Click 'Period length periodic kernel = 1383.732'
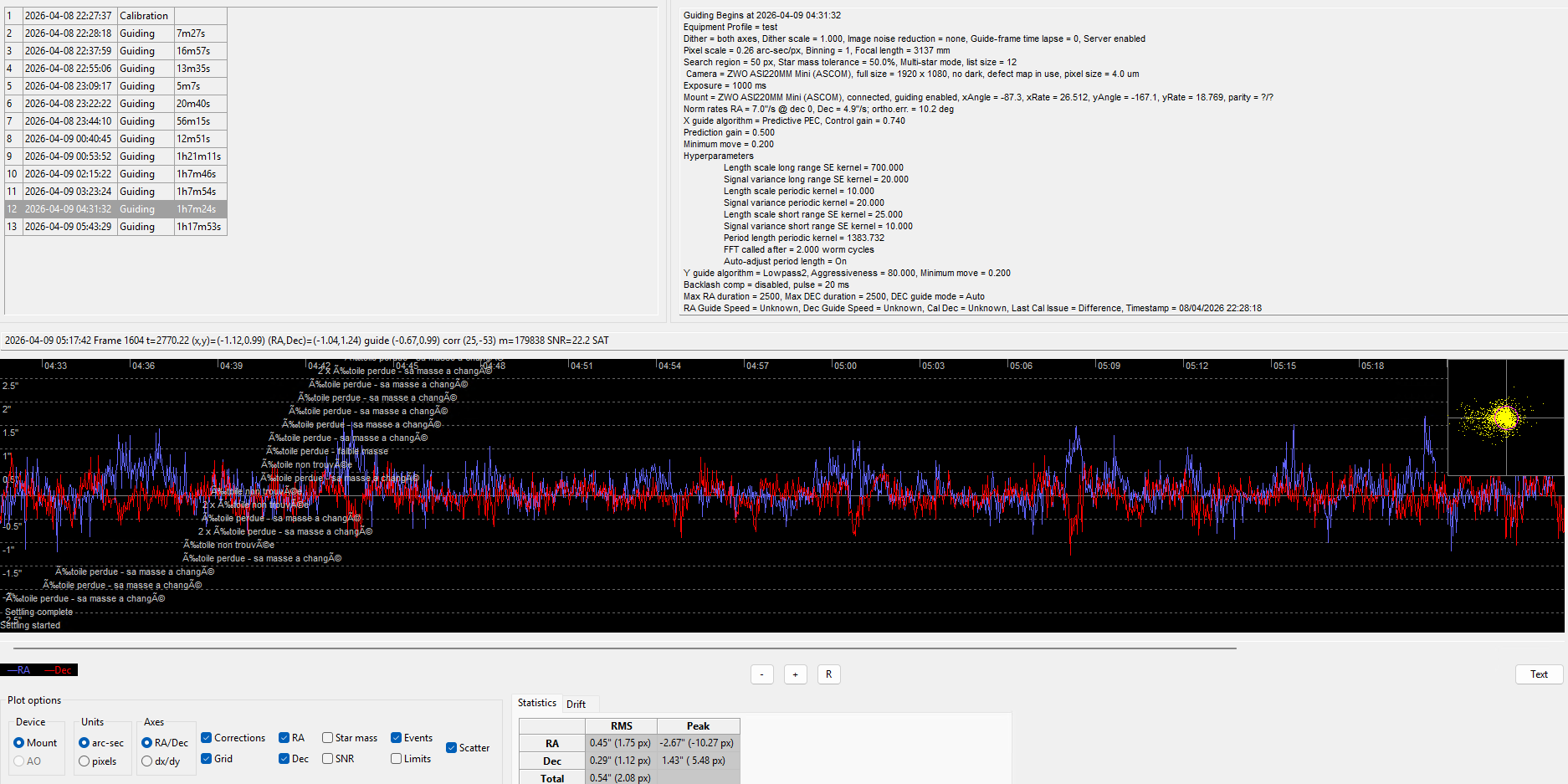The image size is (1568, 784). (x=804, y=238)
